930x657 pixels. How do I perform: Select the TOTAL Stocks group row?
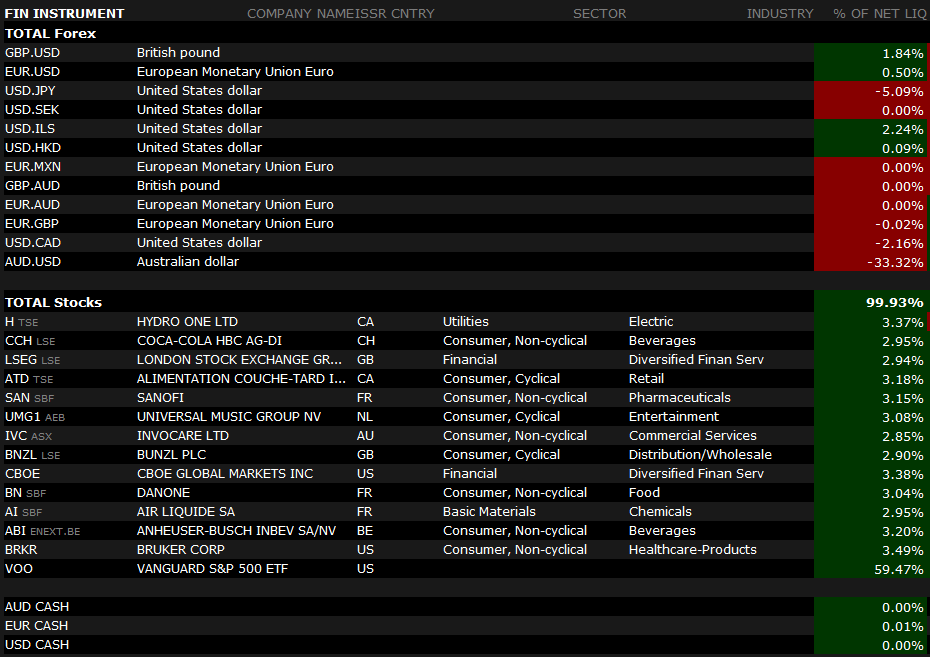point(465,302)
